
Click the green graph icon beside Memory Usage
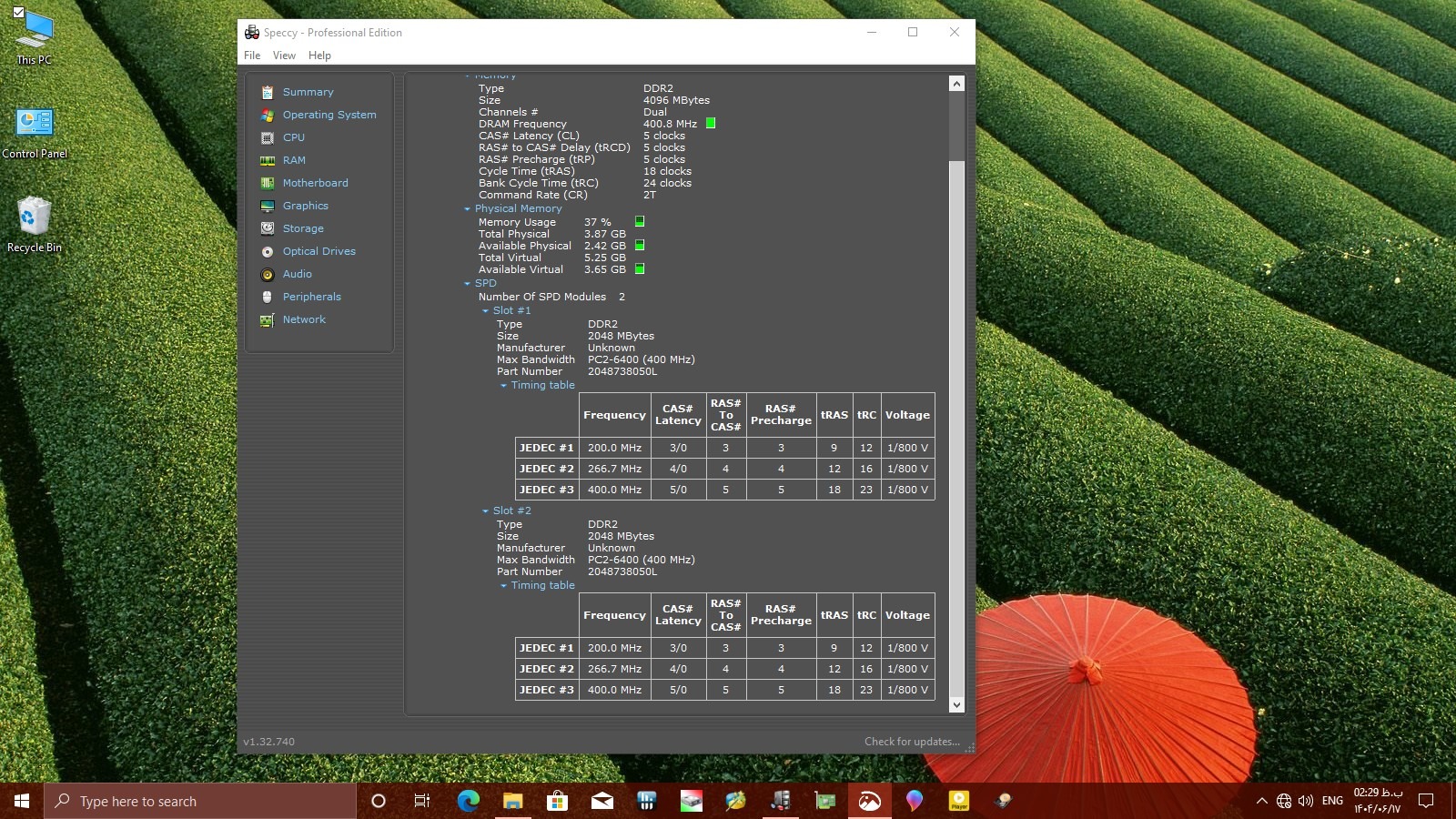point(640,221)
